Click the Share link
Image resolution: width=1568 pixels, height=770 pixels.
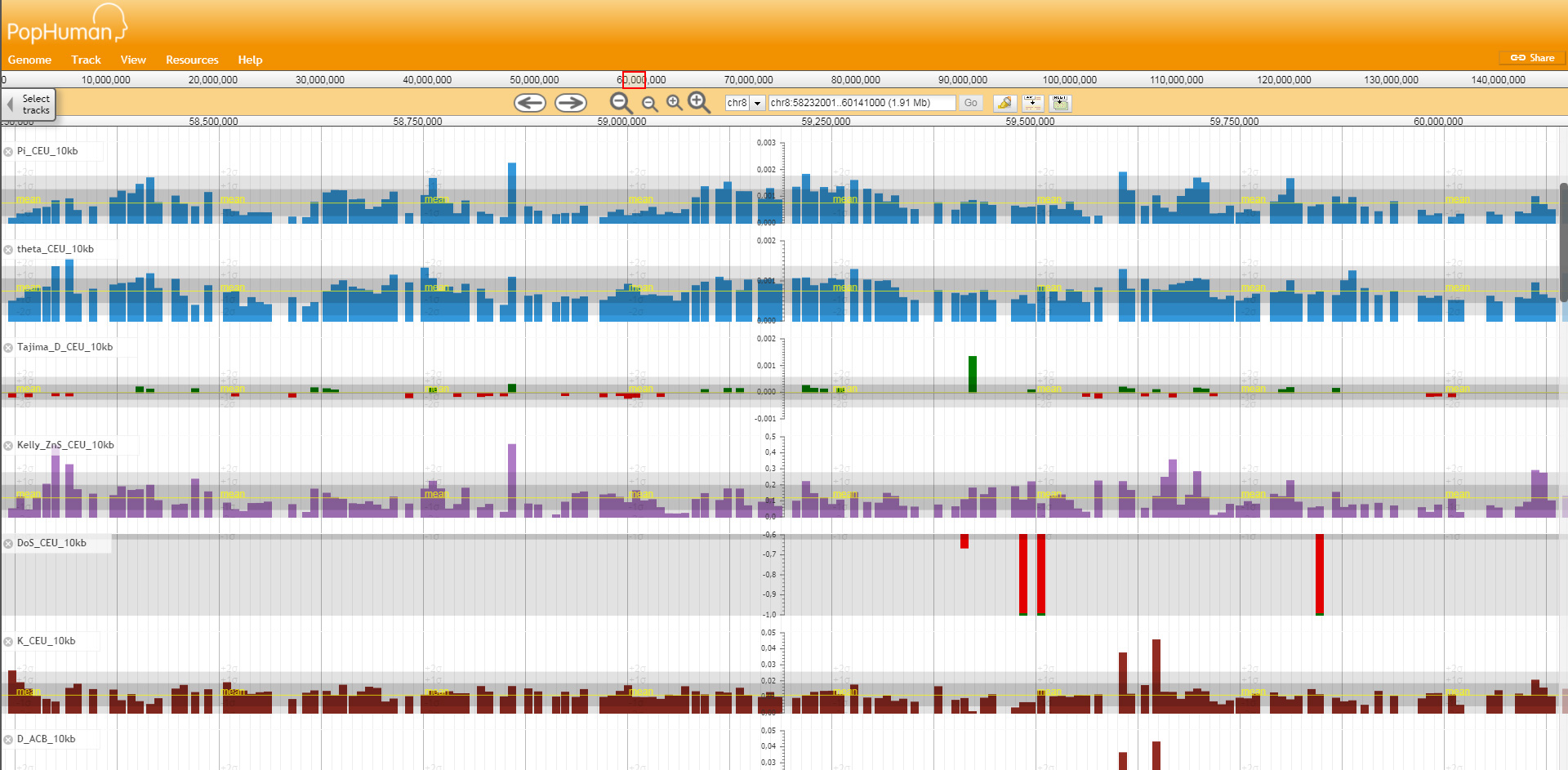point(1533,58)
